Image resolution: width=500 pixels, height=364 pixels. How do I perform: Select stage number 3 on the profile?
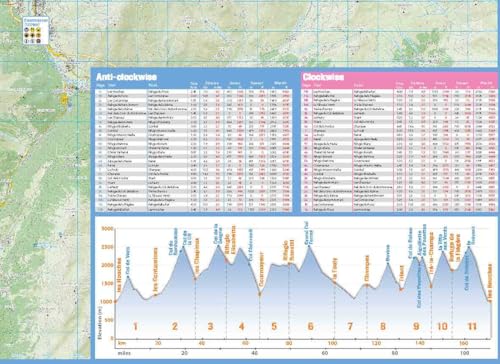[210, 326]
